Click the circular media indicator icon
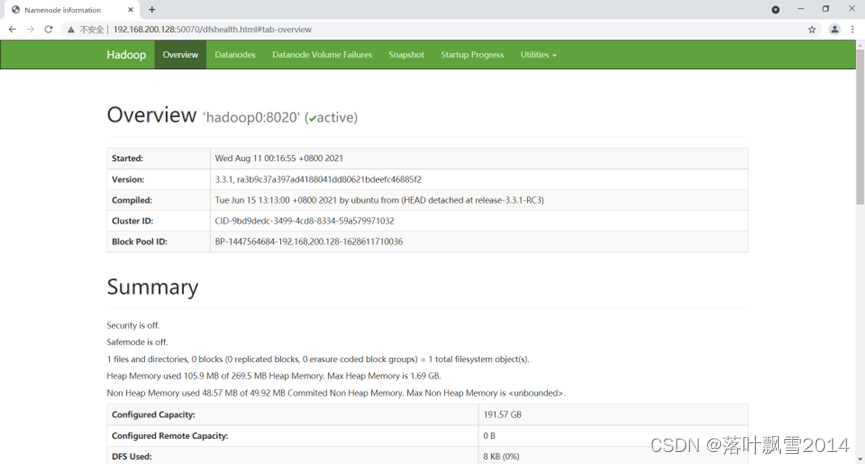865x464 pixels. point(776,9)
